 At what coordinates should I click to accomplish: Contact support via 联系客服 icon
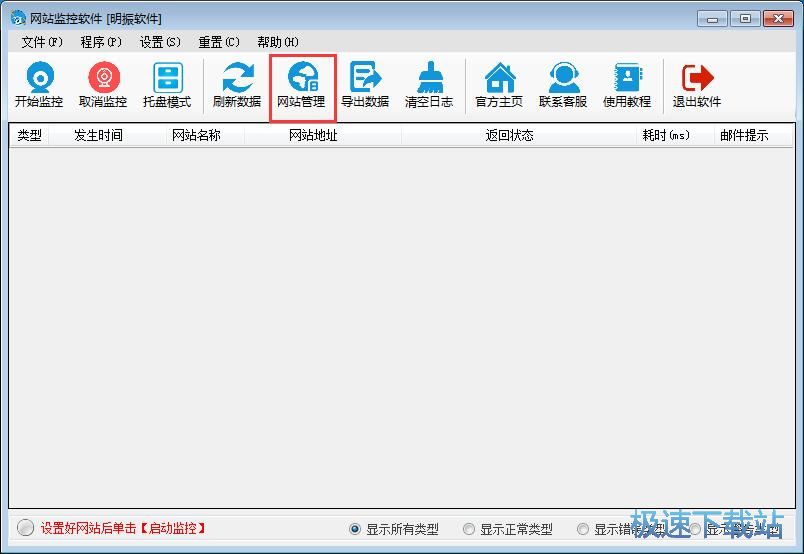click(x=563, y=85)
